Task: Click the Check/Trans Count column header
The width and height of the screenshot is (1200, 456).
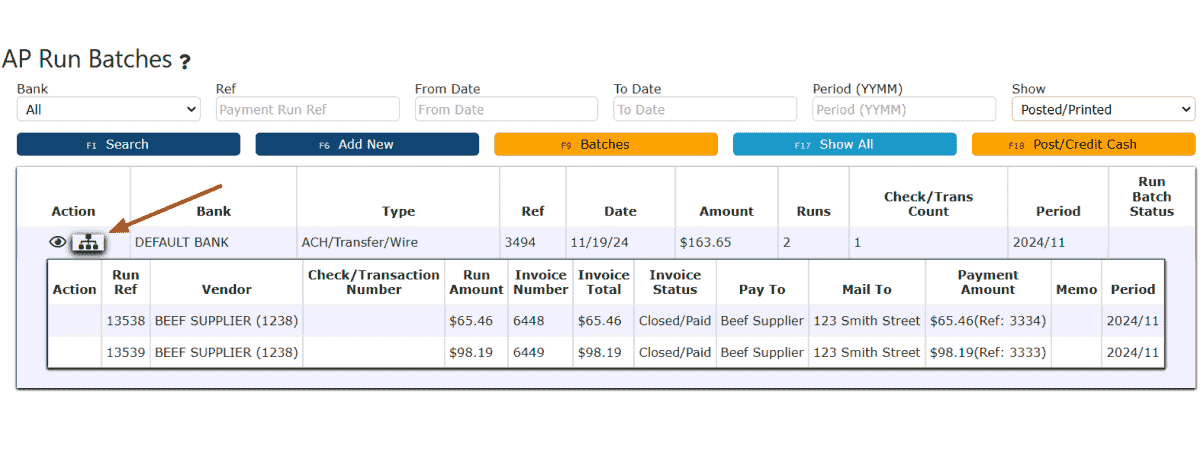Action: coord(928,204)
